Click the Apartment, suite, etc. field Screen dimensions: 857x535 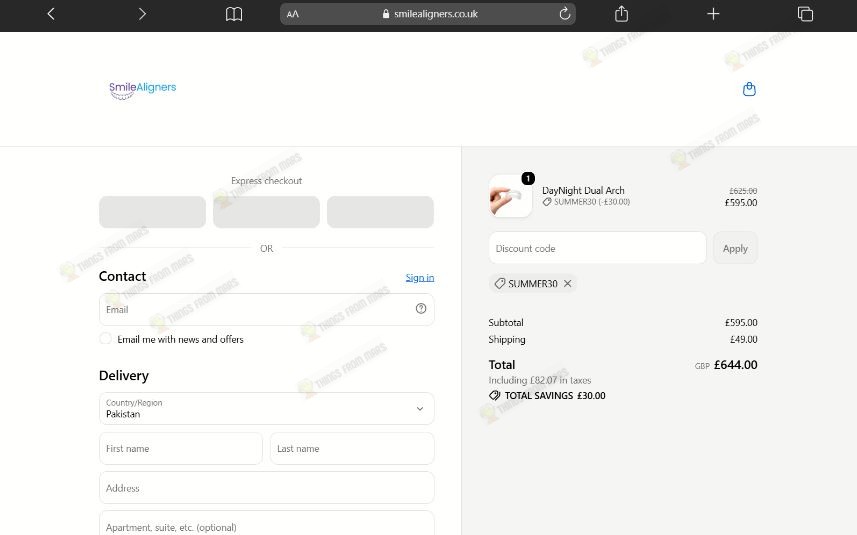tap(267, 524)
